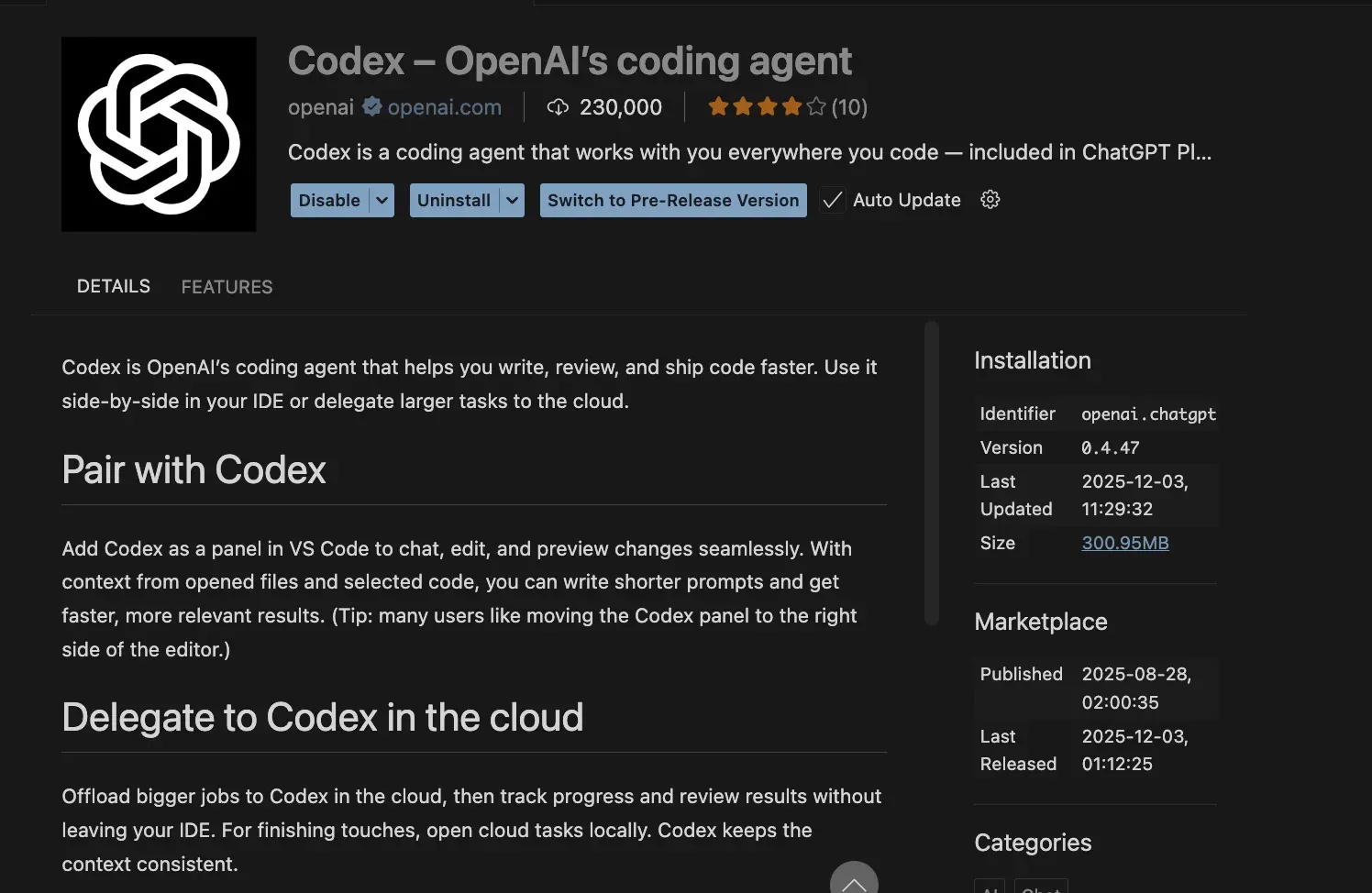Select the Chat category tag
Screen dimensions: 1372x893
pos(1041,887)
